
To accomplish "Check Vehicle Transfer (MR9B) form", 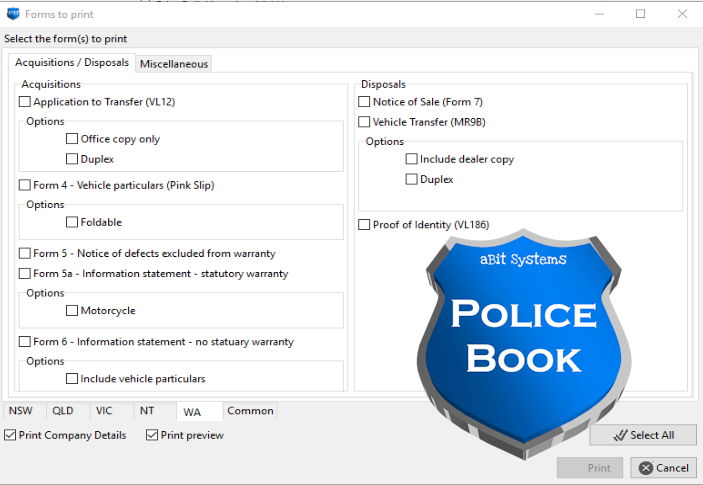I will pos(364,122).
